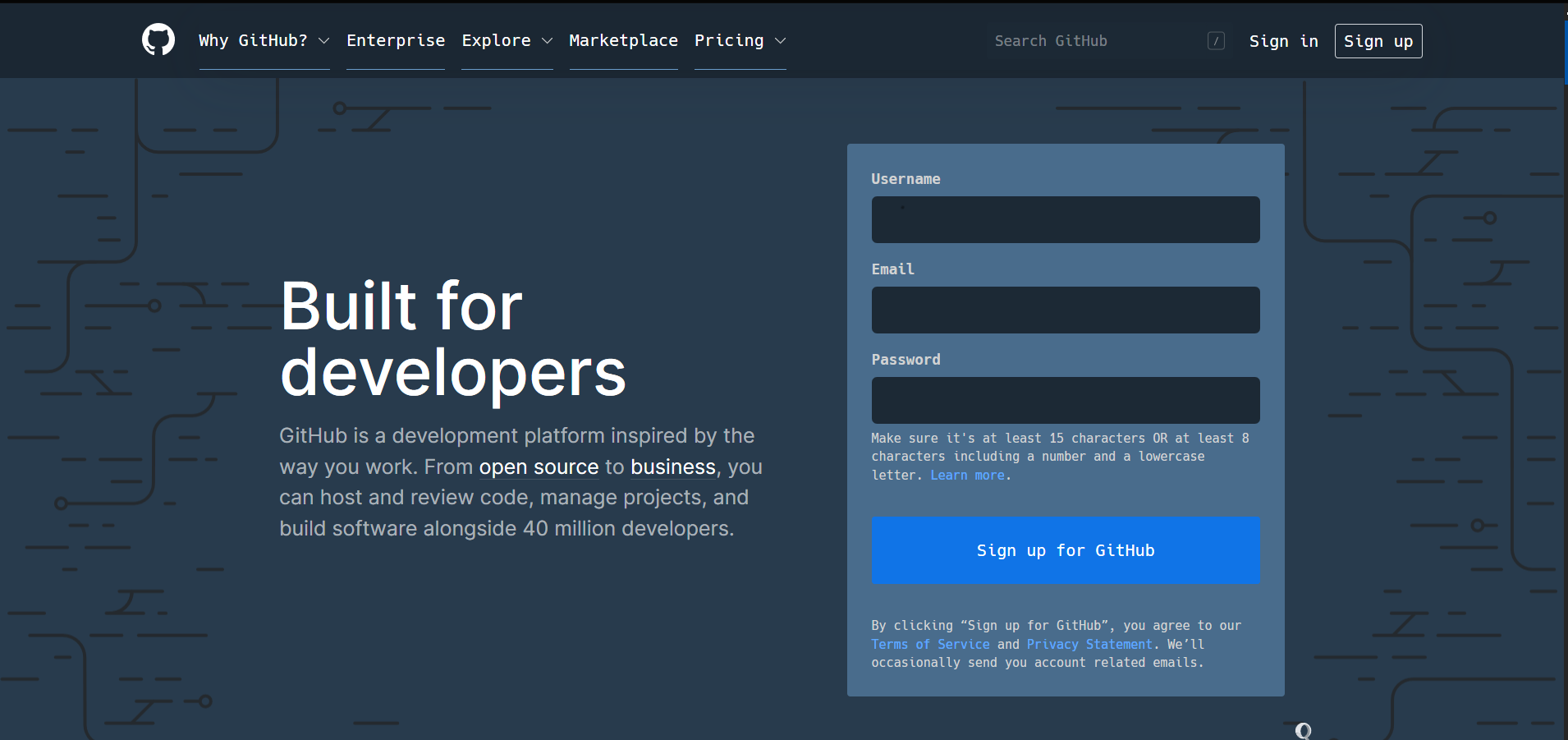1568x740 pixels.
Task: Click the slash shortcut icon in search
Action: [1217, 41]
